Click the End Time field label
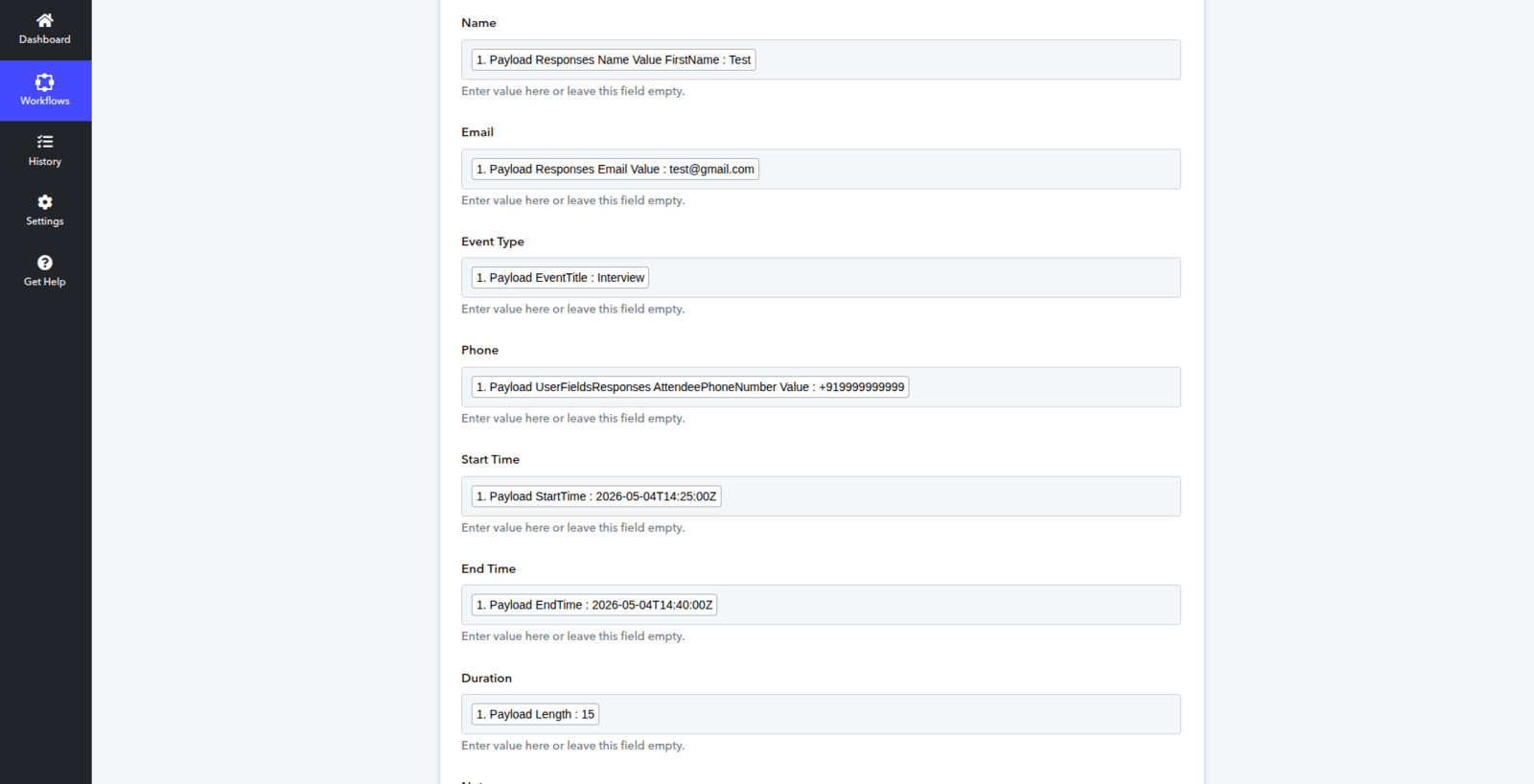Screen dimensions: 1534x784 coord(488,568)
